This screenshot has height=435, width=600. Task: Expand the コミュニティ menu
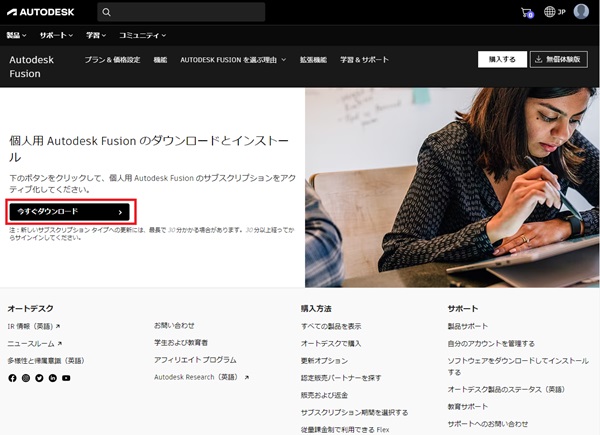[142, 35]
